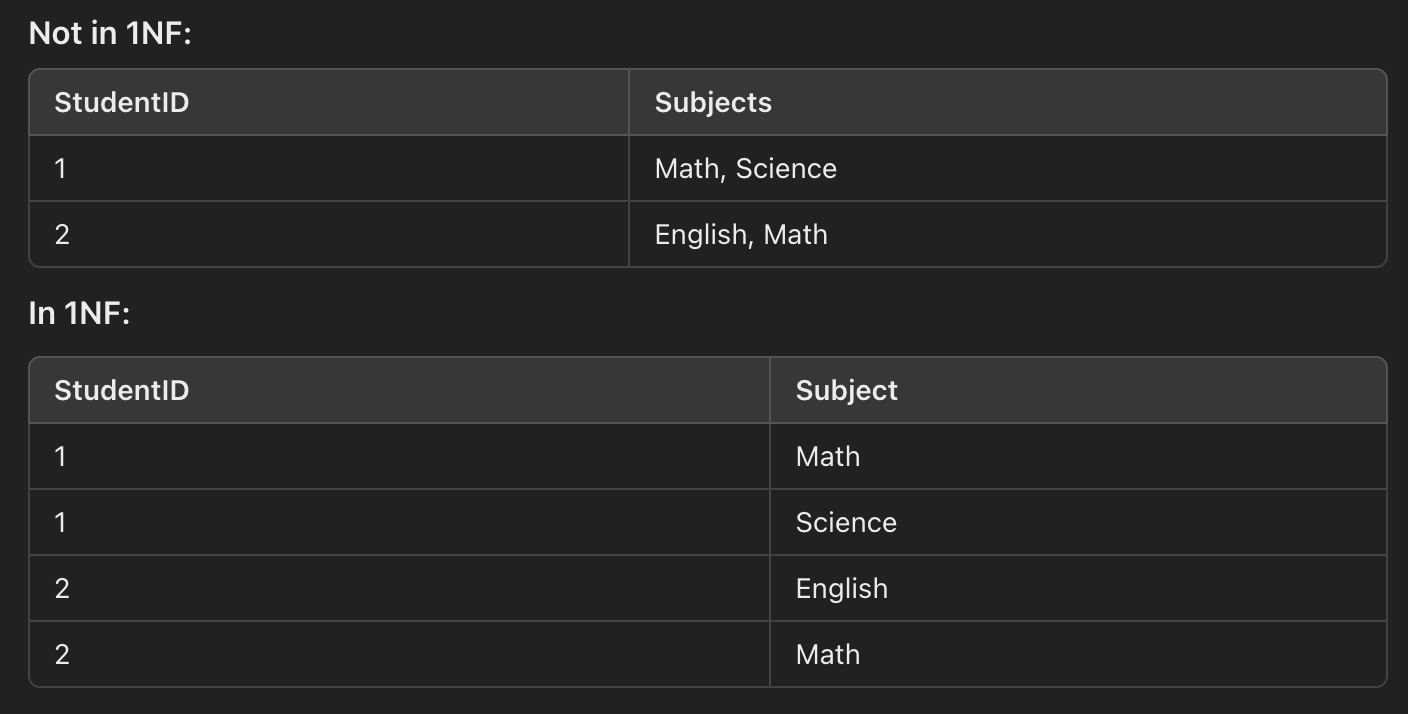
Task: Select StudentID 2 cell beside English, Math
Action: point(329,234)
